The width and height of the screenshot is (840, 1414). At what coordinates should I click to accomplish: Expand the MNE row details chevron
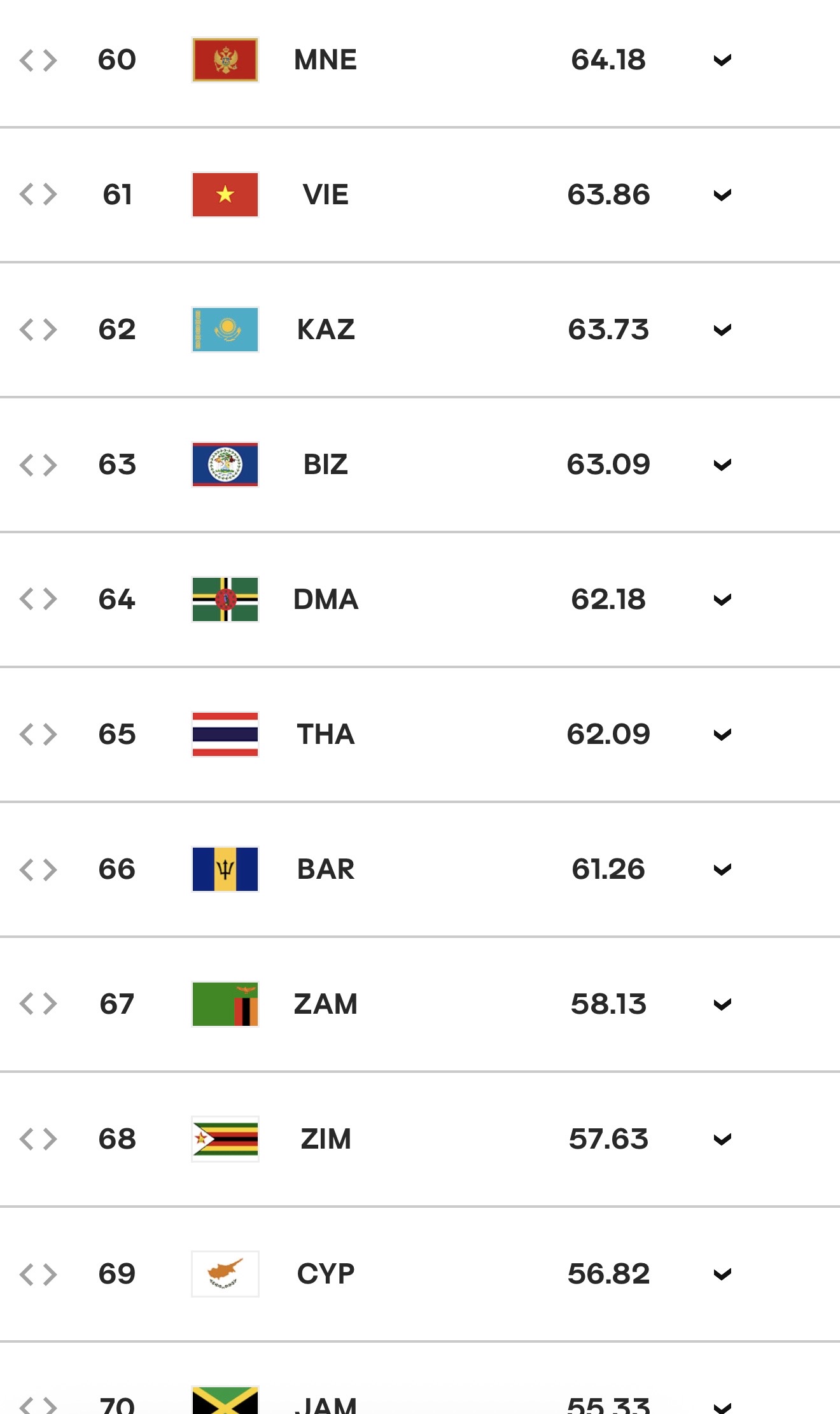[722, 60]
